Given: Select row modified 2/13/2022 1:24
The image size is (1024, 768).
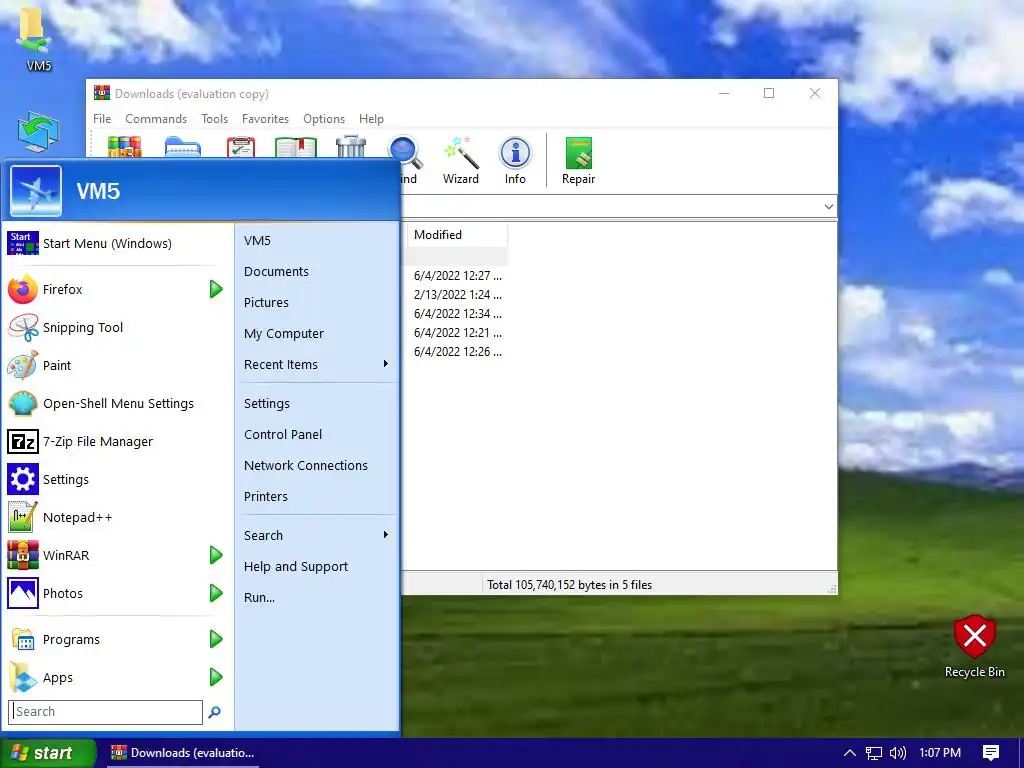Looking at the screenshot, I should point(458,295).
